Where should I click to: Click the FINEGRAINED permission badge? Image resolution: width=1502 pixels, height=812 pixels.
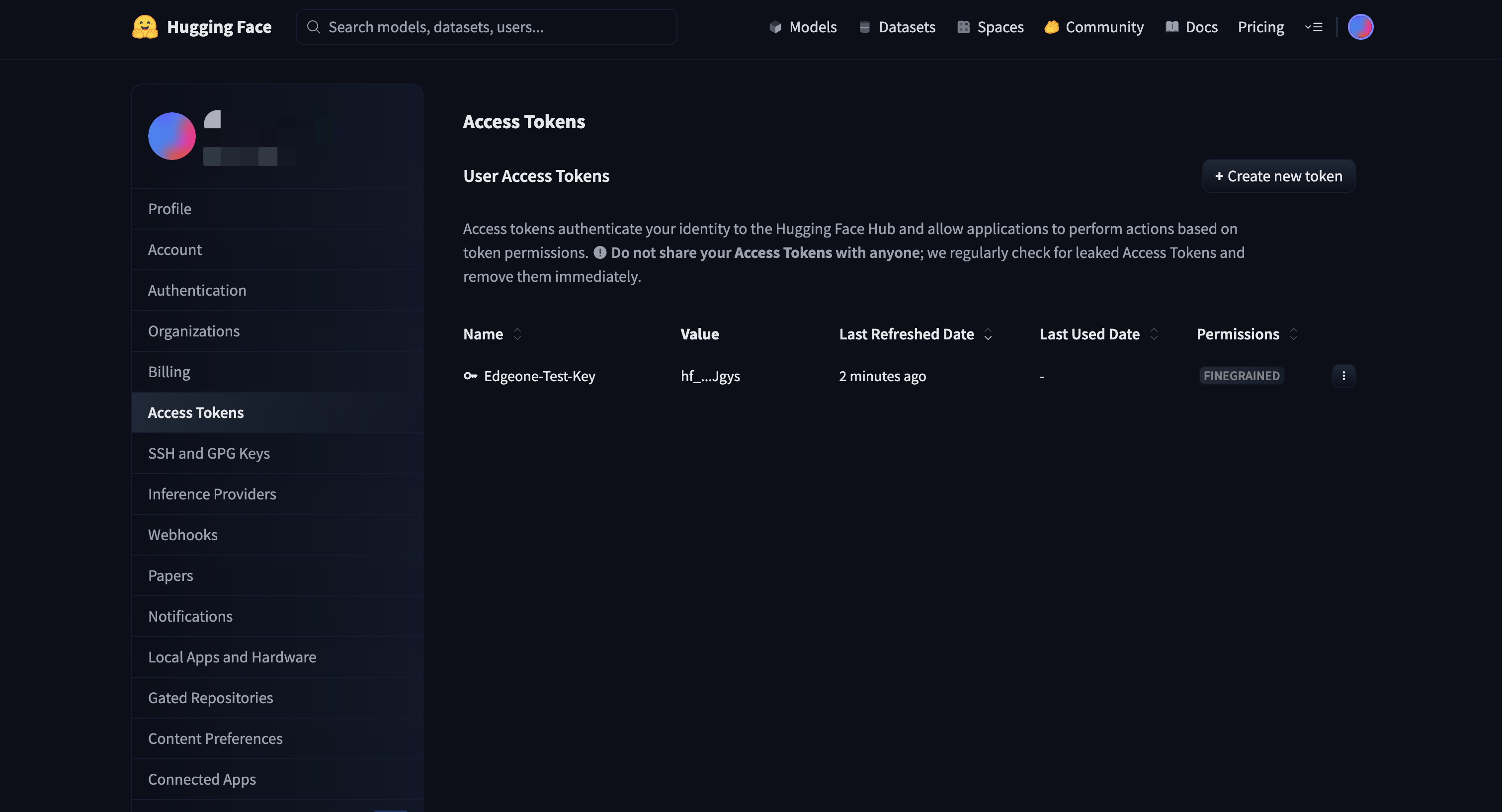click(x=1242, y=376)
